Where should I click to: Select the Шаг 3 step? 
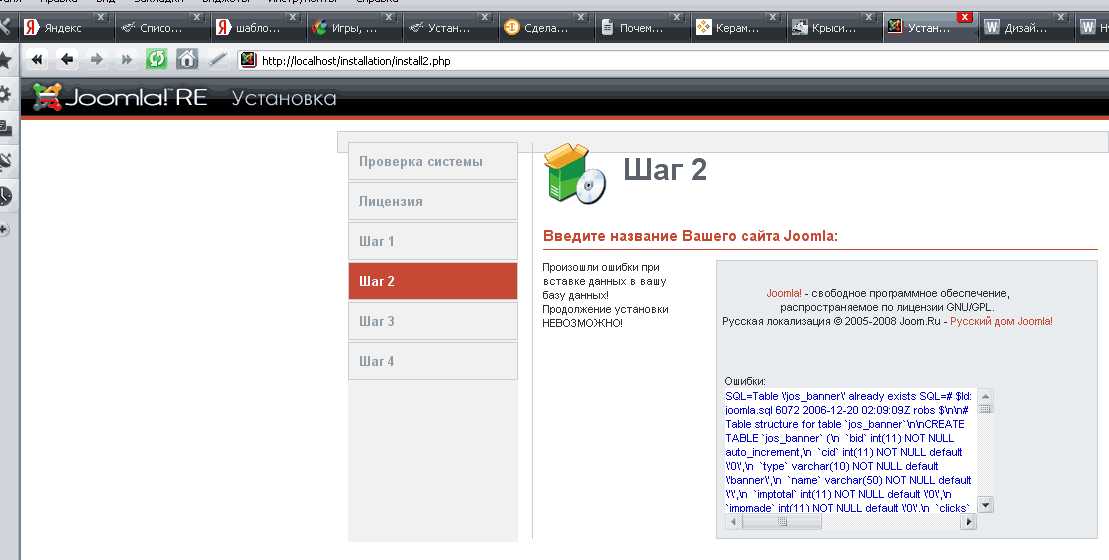point(433,321)
